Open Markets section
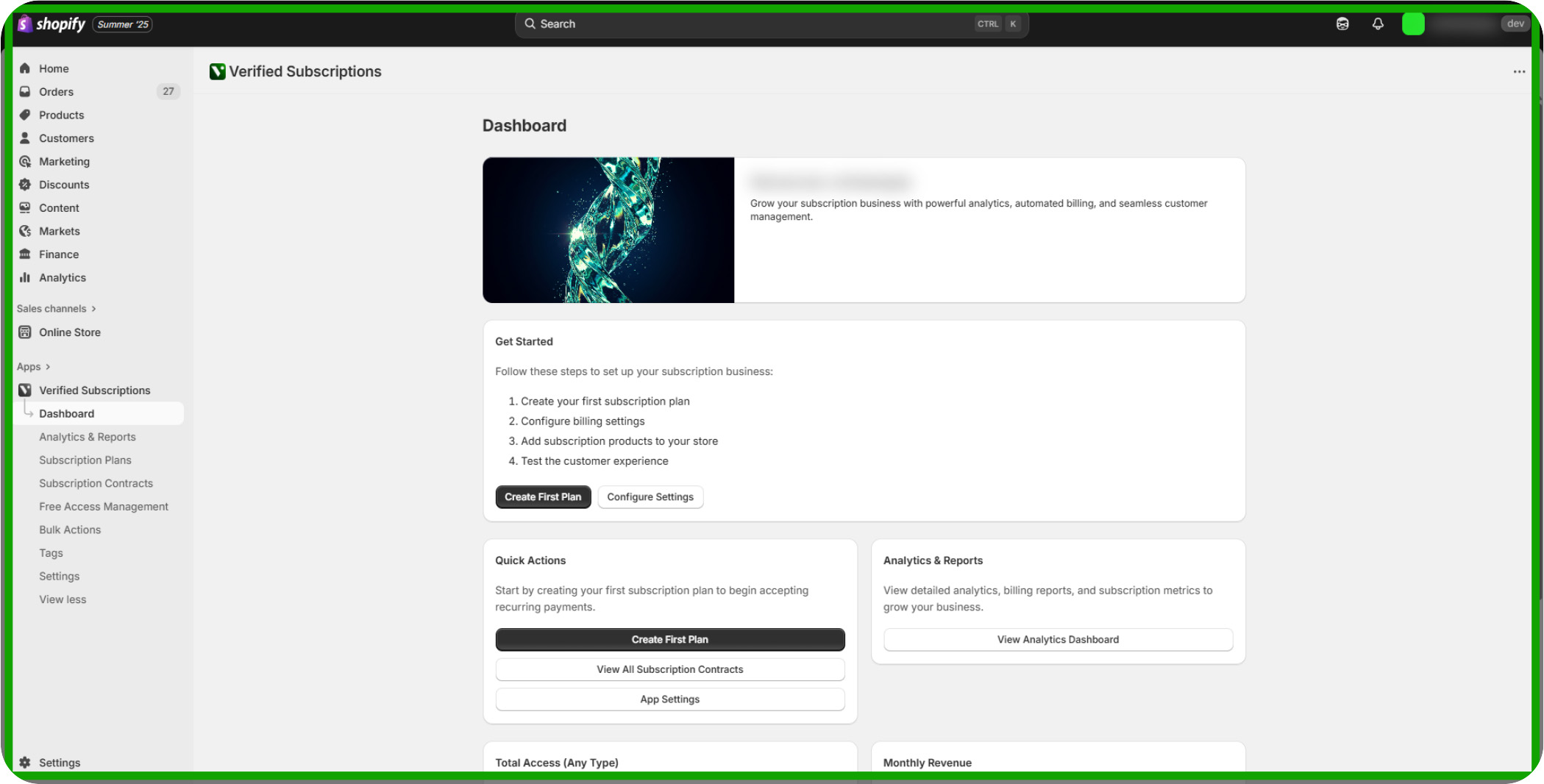1544x784 pixels. point(60,231)
